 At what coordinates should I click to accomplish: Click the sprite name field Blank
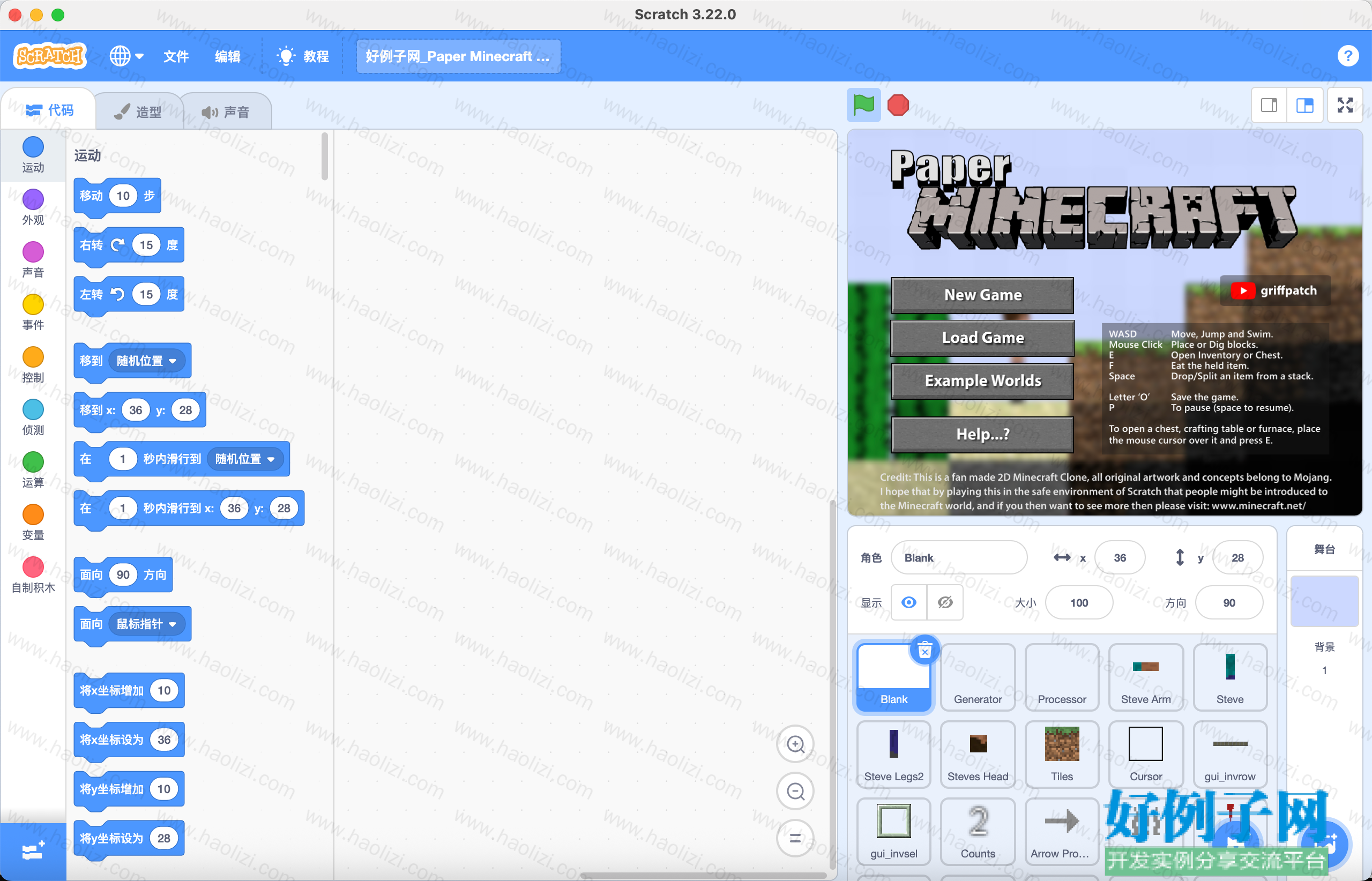(959, 558)
